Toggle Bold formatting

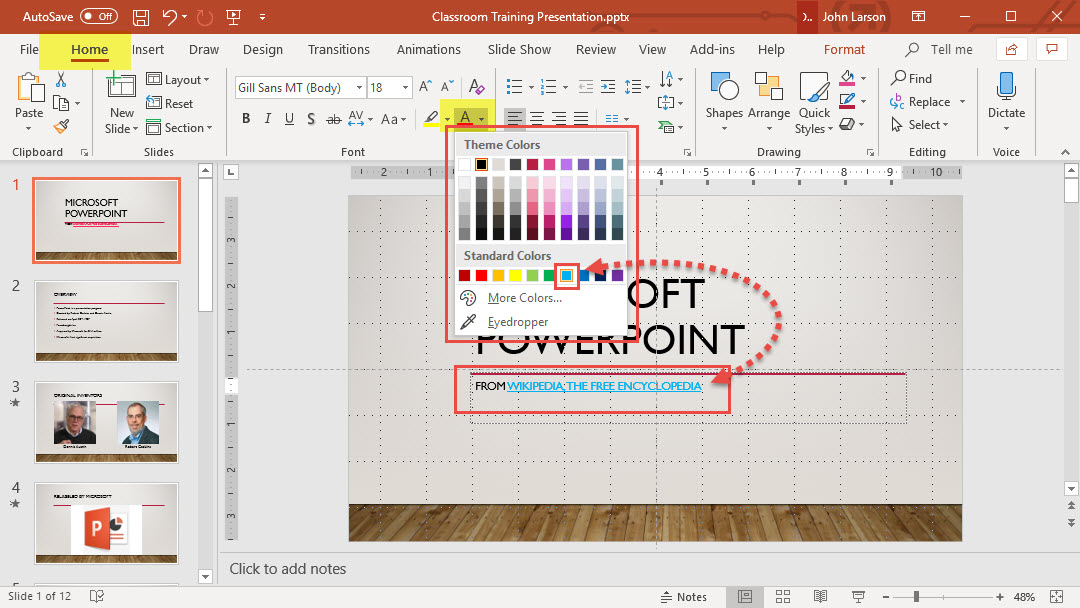246,119
